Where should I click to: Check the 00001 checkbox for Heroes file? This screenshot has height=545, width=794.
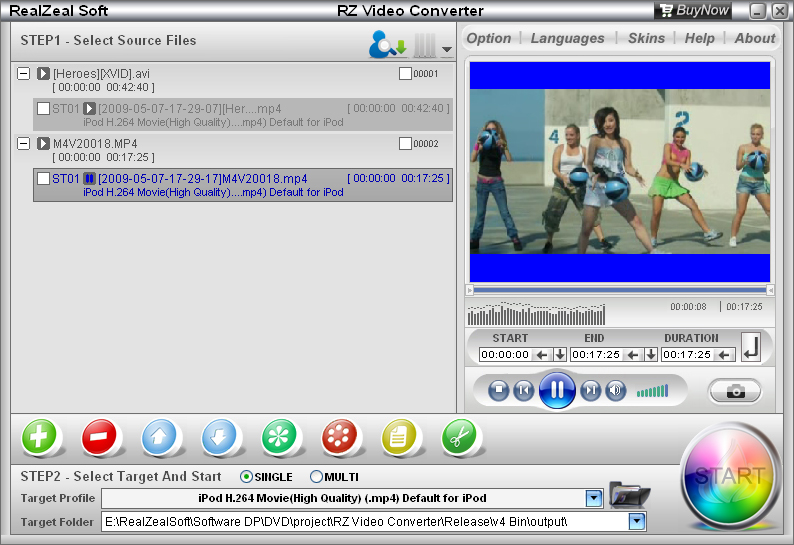click(405, 74)
